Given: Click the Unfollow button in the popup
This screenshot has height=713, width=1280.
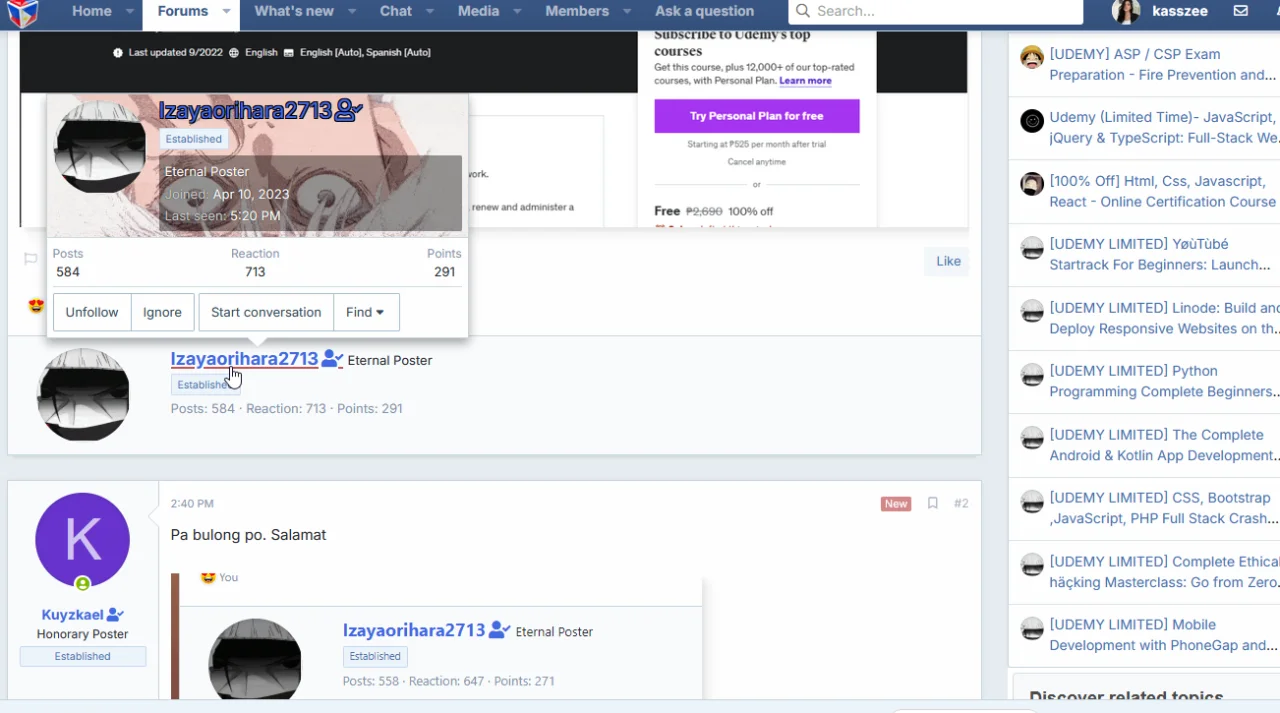Looking at the screenshot, I should click(x=92, y=312).
